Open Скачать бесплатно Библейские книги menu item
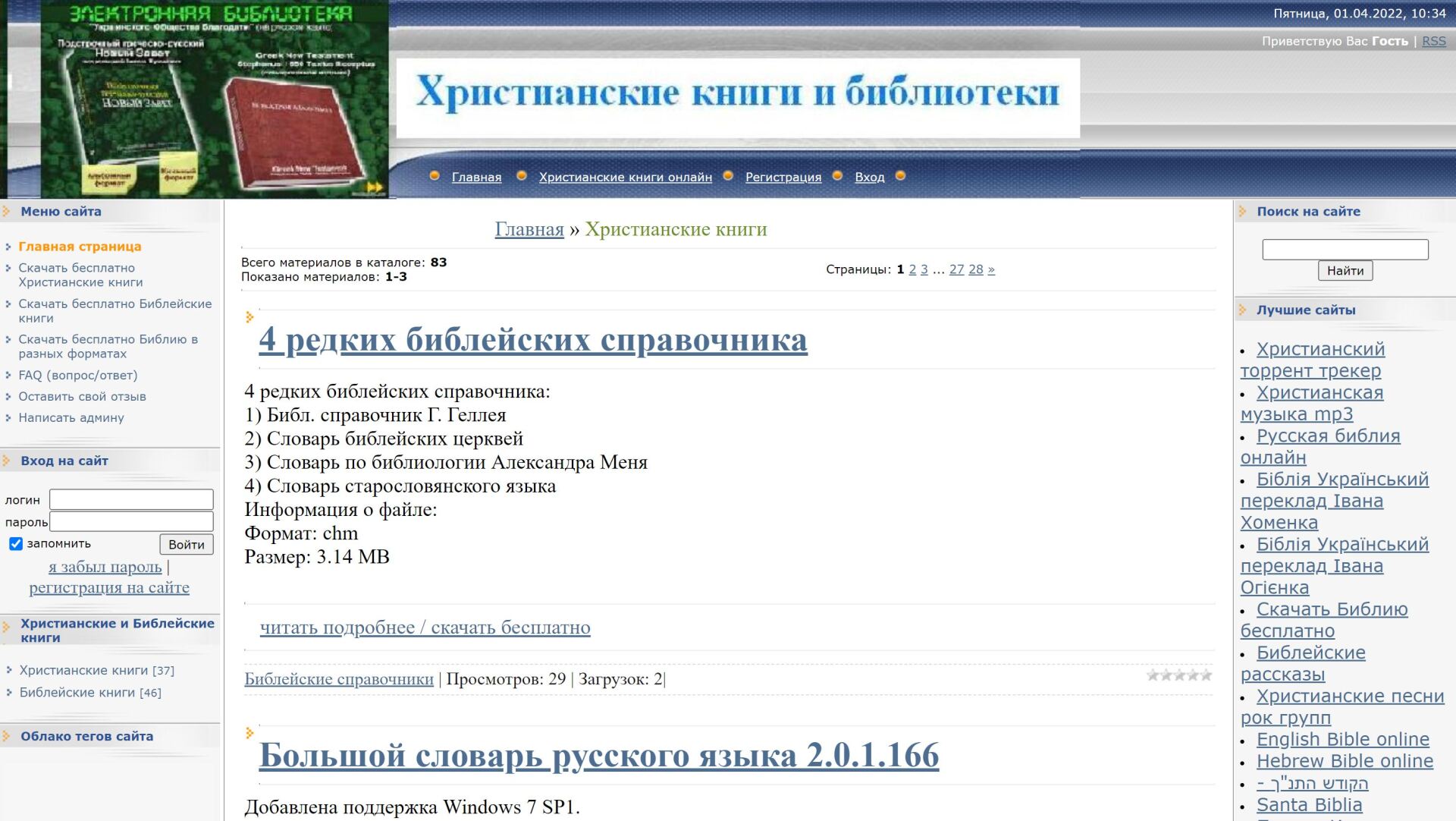 pyautogui.click(x=115, y=310)
